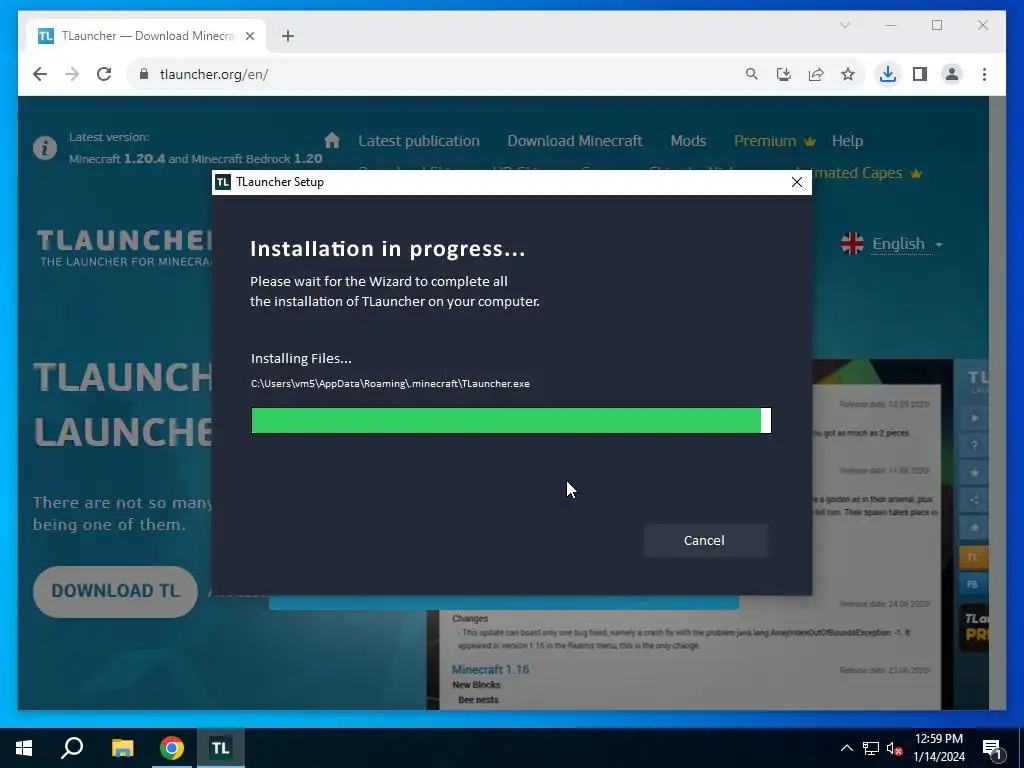The image size is (1024, 768).
Task: Switch to TLauncher Setup in taskbar
Action: click(220, 748)
